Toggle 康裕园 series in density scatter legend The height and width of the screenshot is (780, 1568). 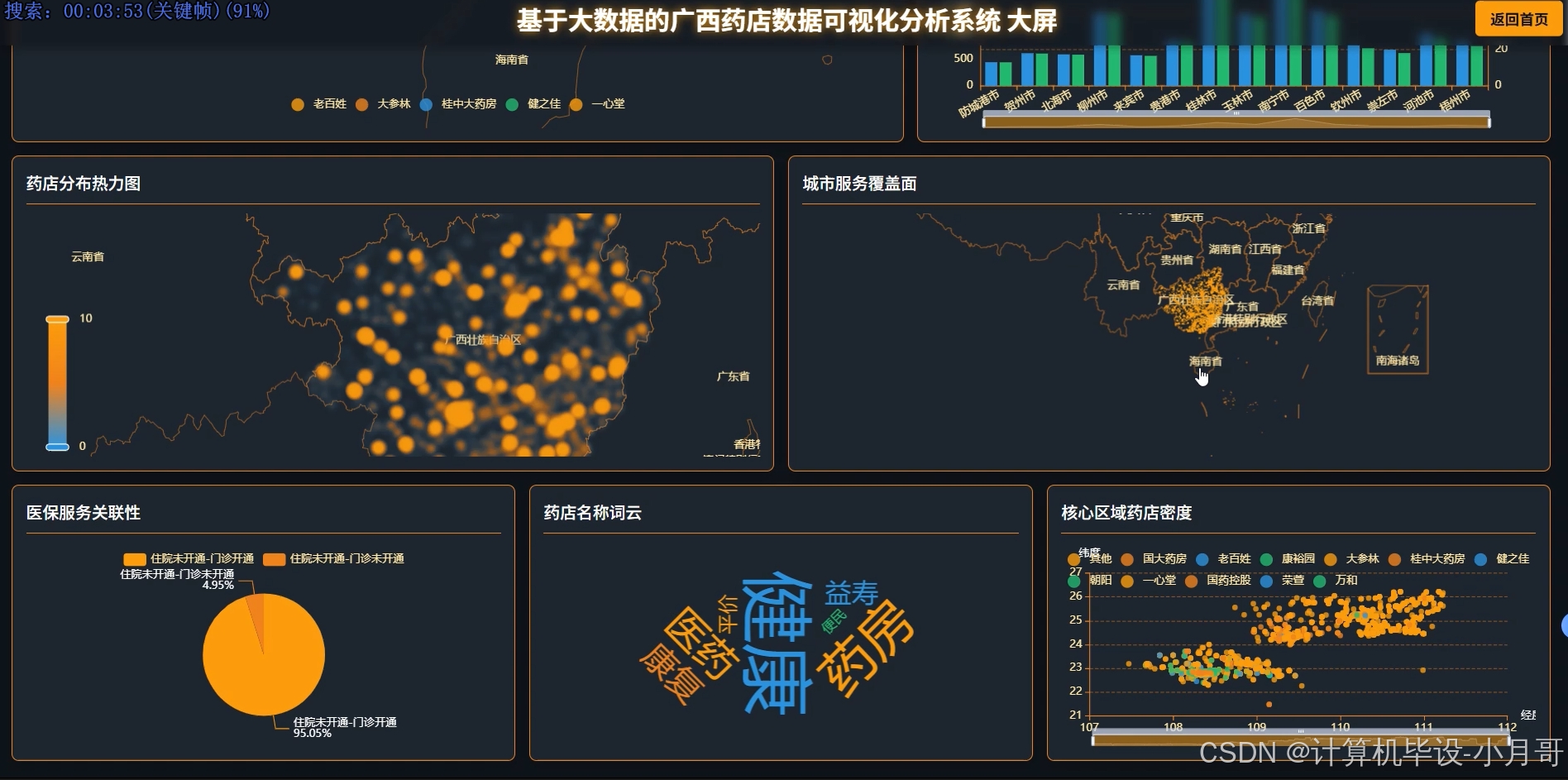[1288, 559]
